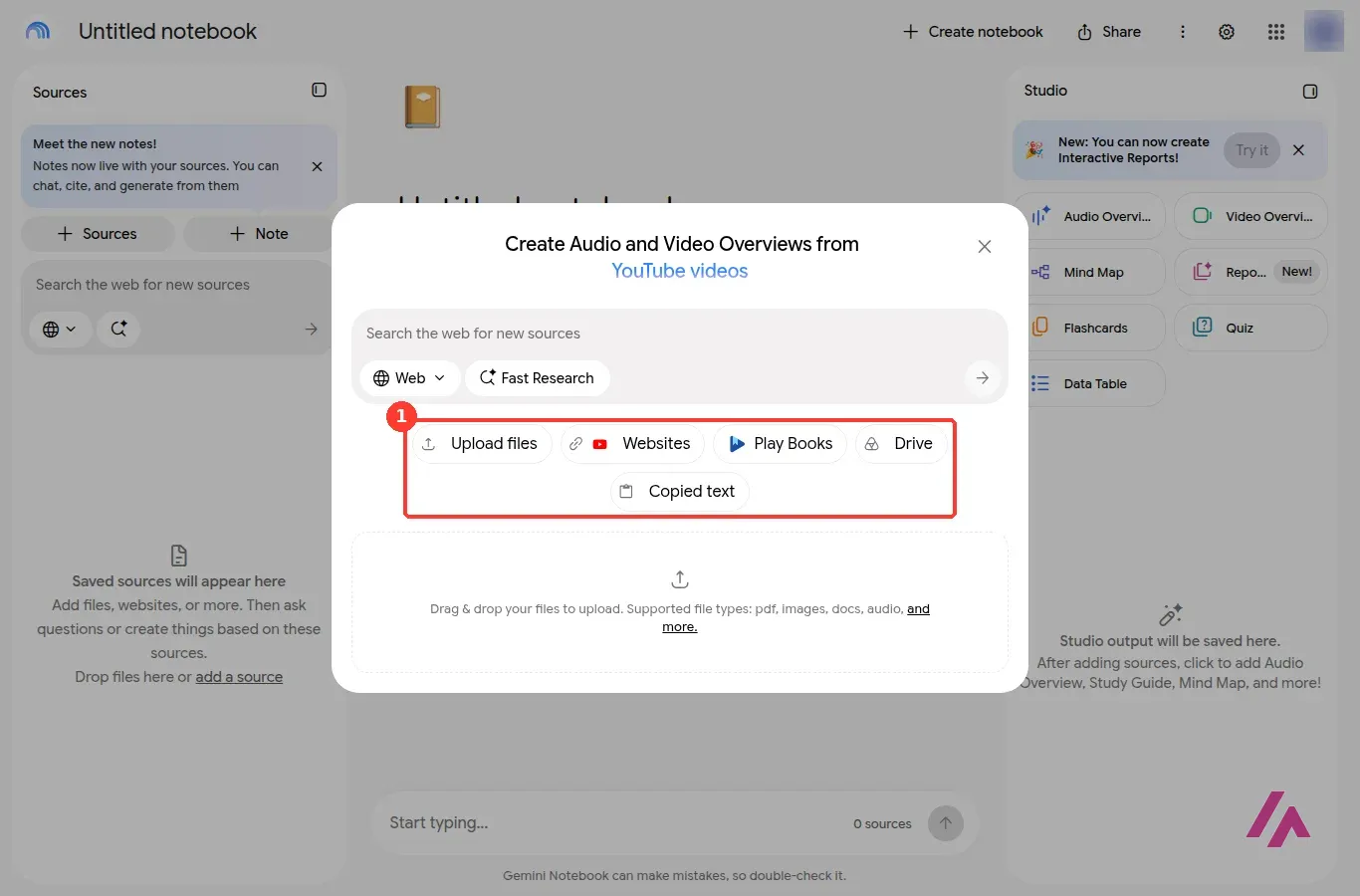Choose Websites as source

[632, 444]
